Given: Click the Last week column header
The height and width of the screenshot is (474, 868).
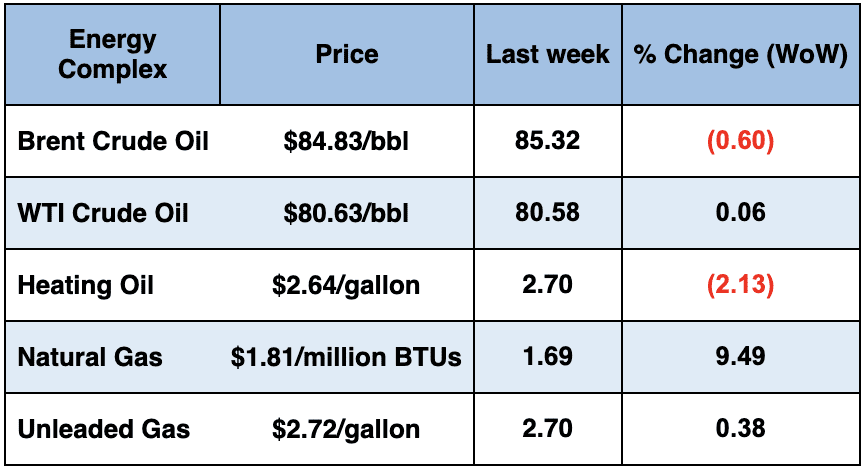Looking at the screenshot, I should pyautogui.click(x=547, y=54).
